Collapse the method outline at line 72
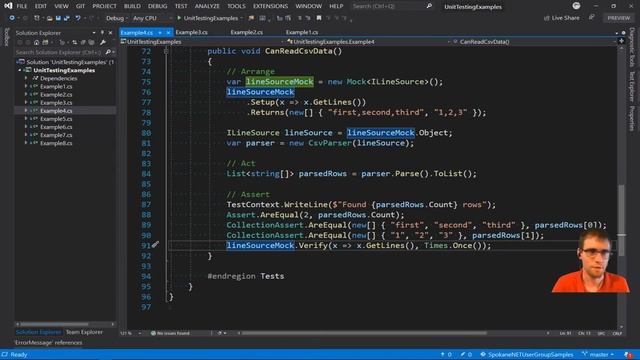 click(166, 51)
